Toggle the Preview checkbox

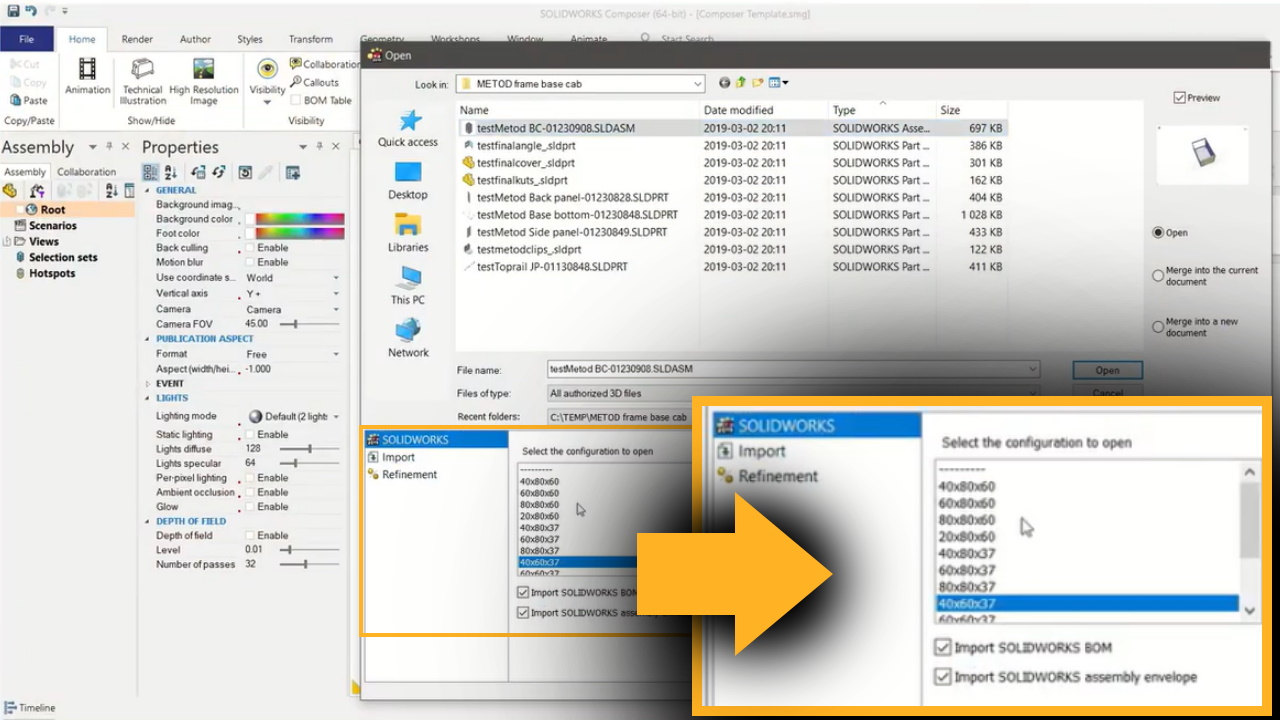click(1180, 98)
